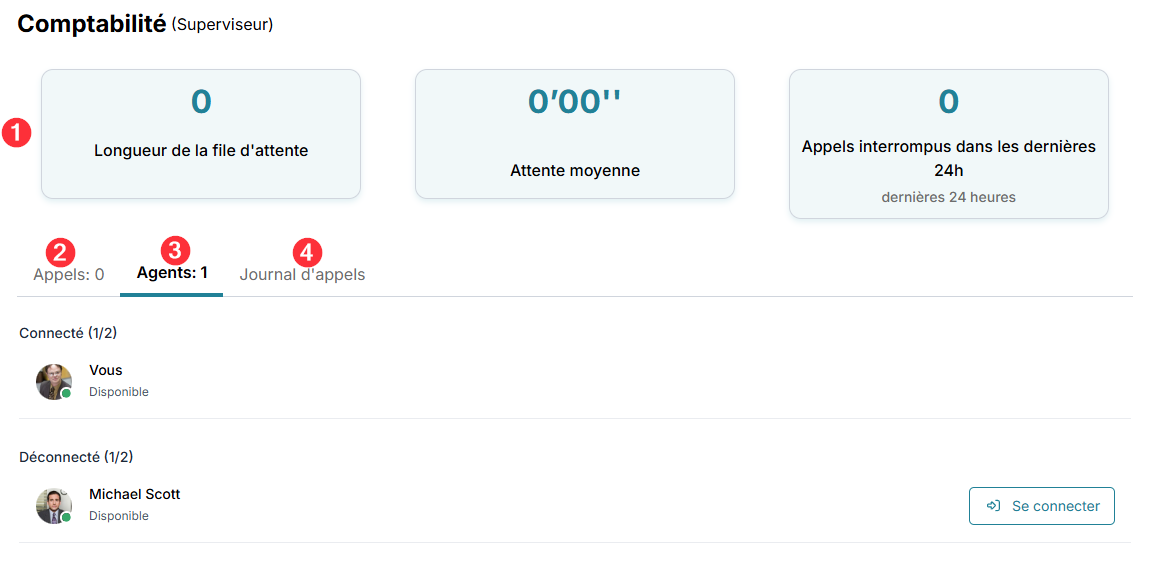
Task: Click the Comptabilité page title
Action: click(x=92, y=24)
